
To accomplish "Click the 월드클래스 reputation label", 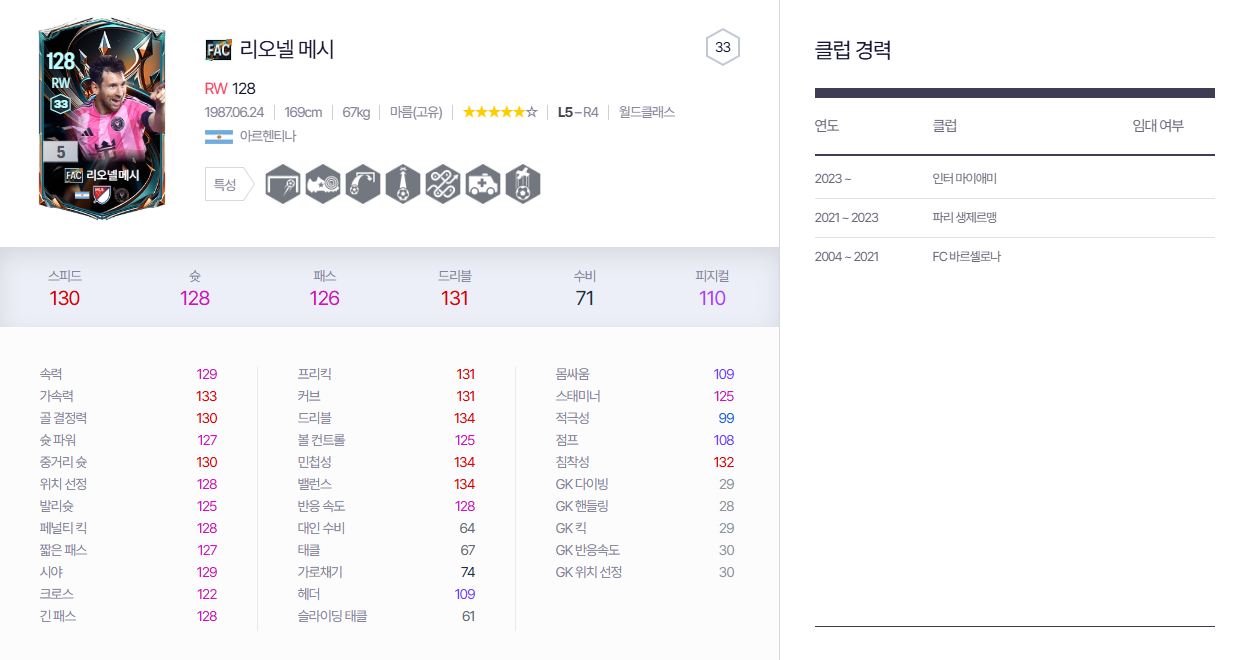I will click(x=647, y=112).
